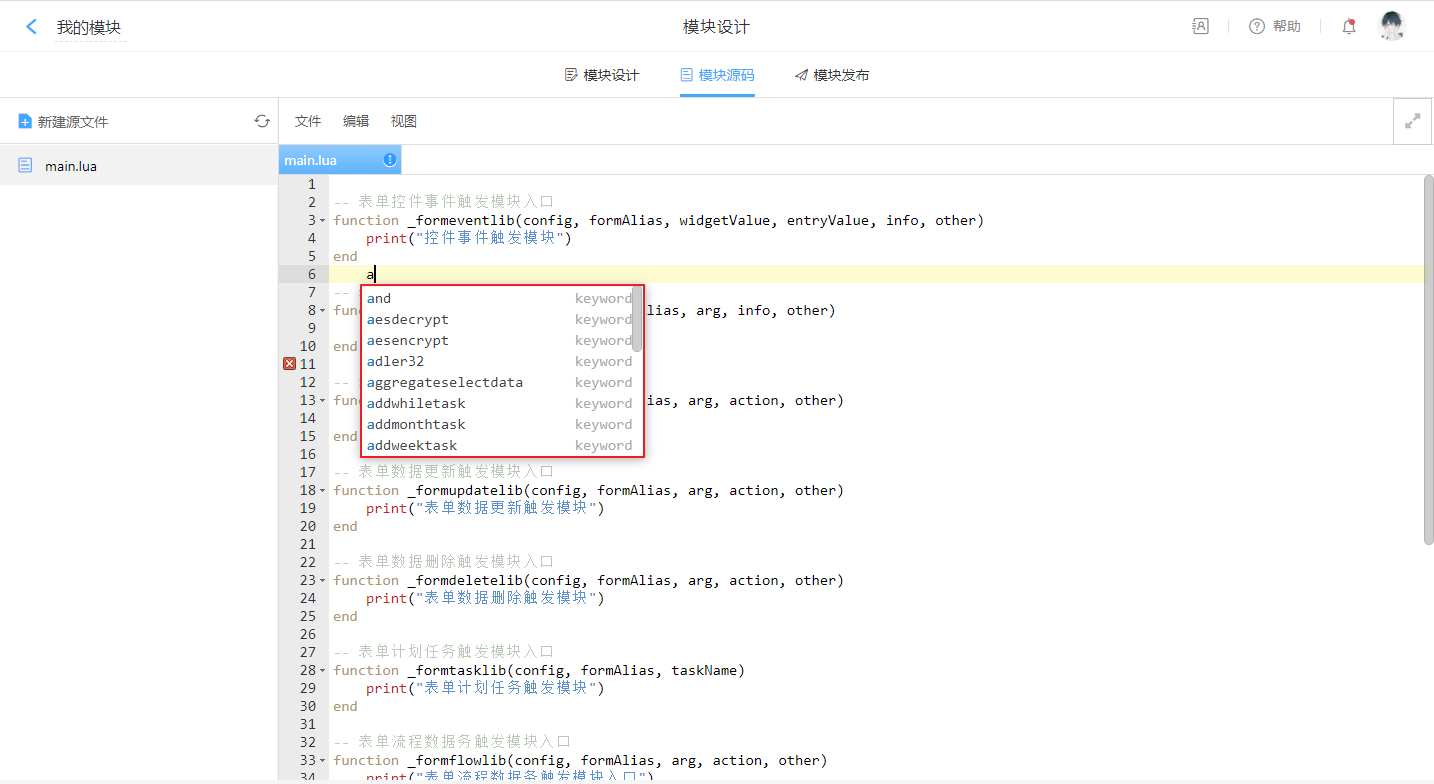This screenshot has height=784, width=1434.
Task: Open the user avatar menu
Action: click(1391, 27)
